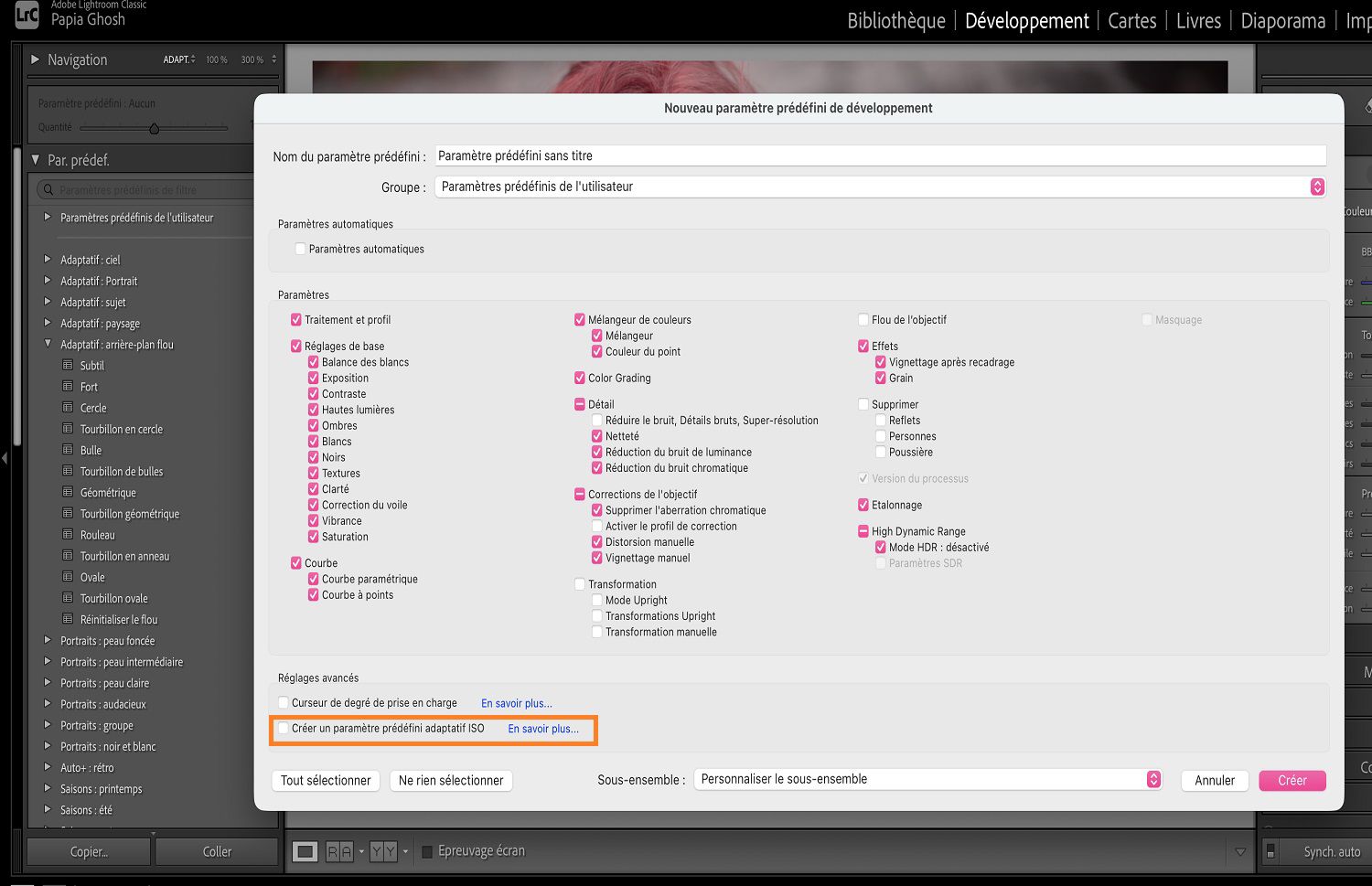The image size is (1372, 886).
Task: Tick Créer un paramètre prédéfini adaptatif ISO
Action: point(284,729)
